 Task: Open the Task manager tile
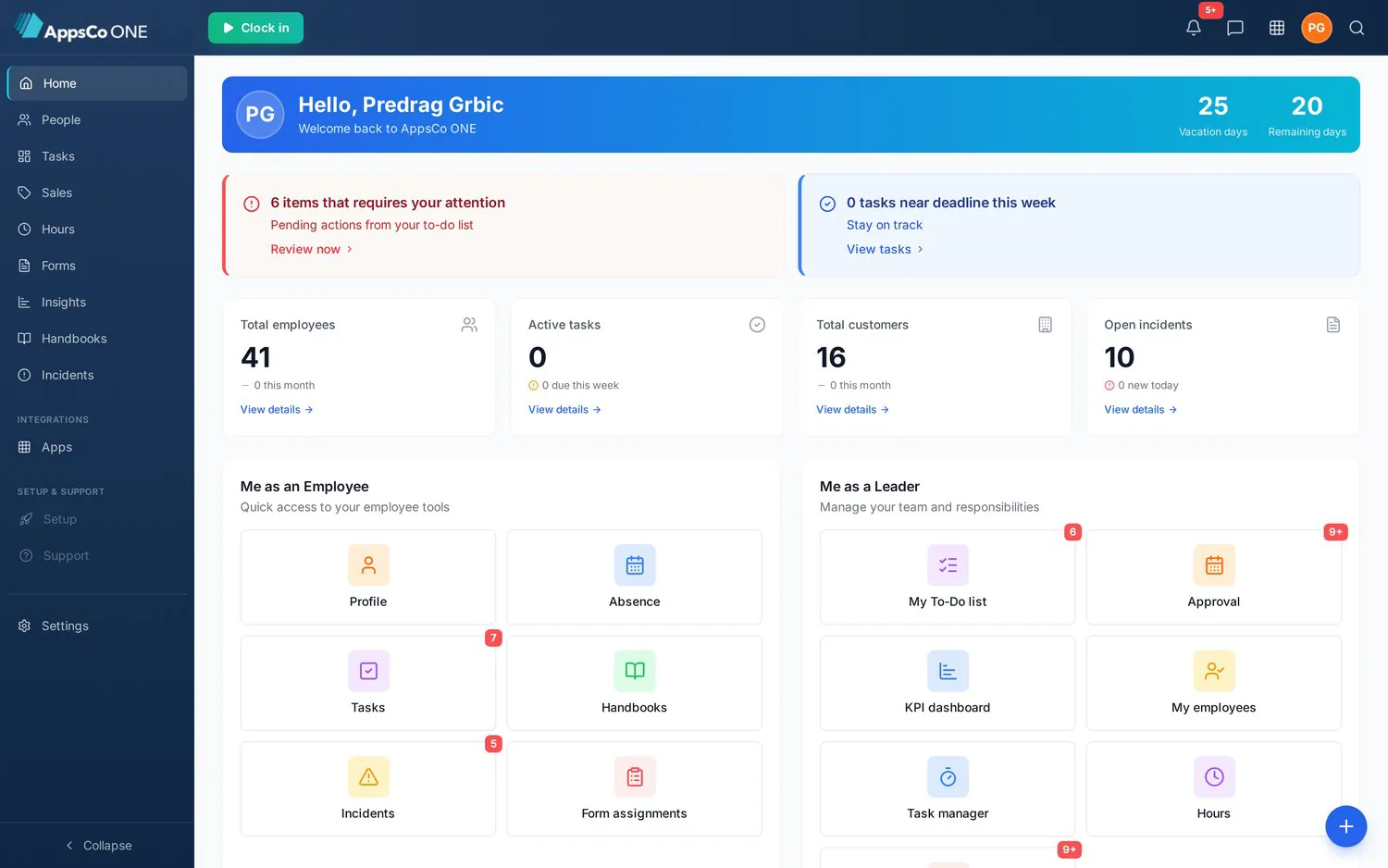coord(948,789)
